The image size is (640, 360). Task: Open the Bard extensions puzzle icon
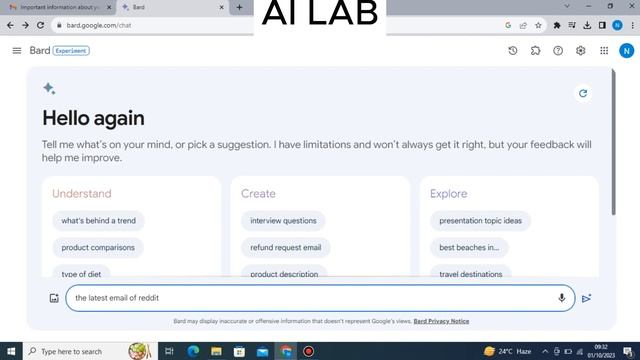click(x=535, y=51)
